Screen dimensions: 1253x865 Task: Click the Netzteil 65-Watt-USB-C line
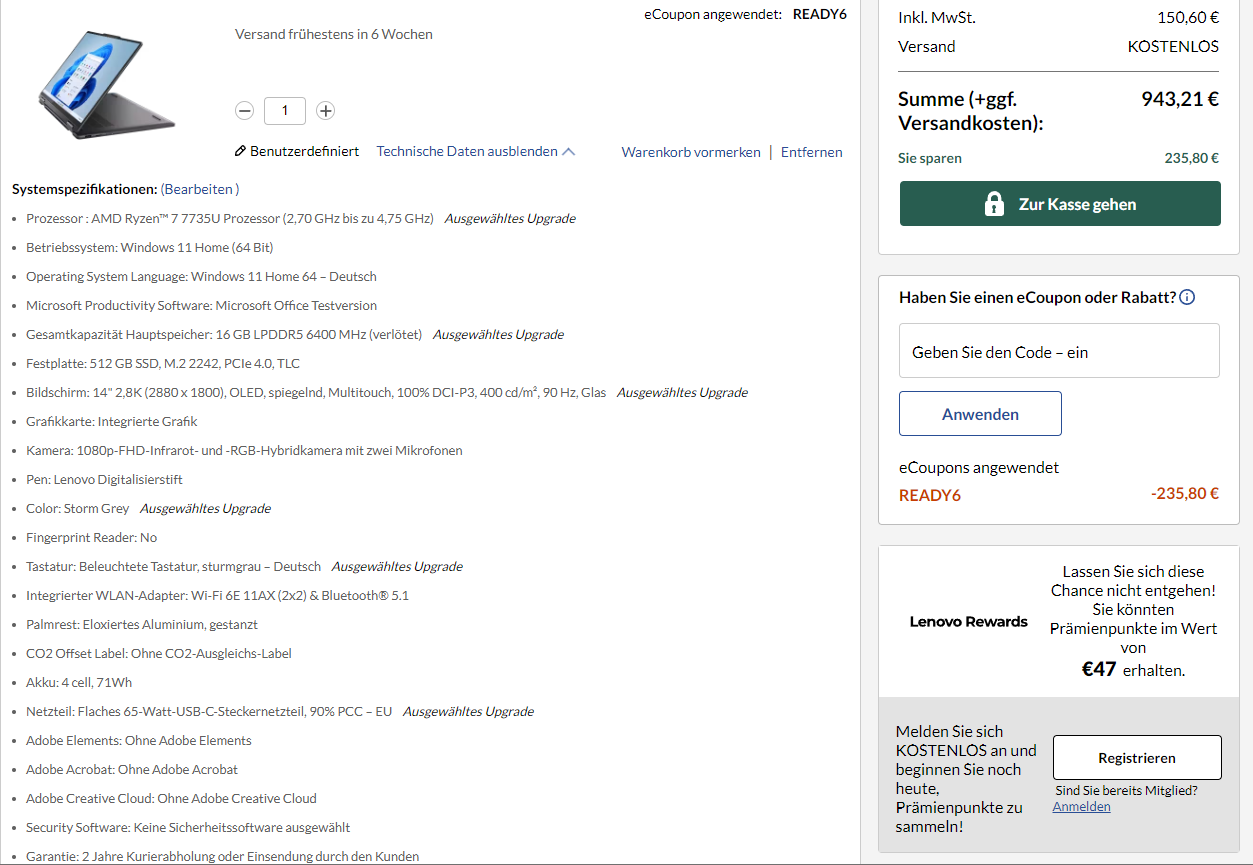click(x=209, y=711)
